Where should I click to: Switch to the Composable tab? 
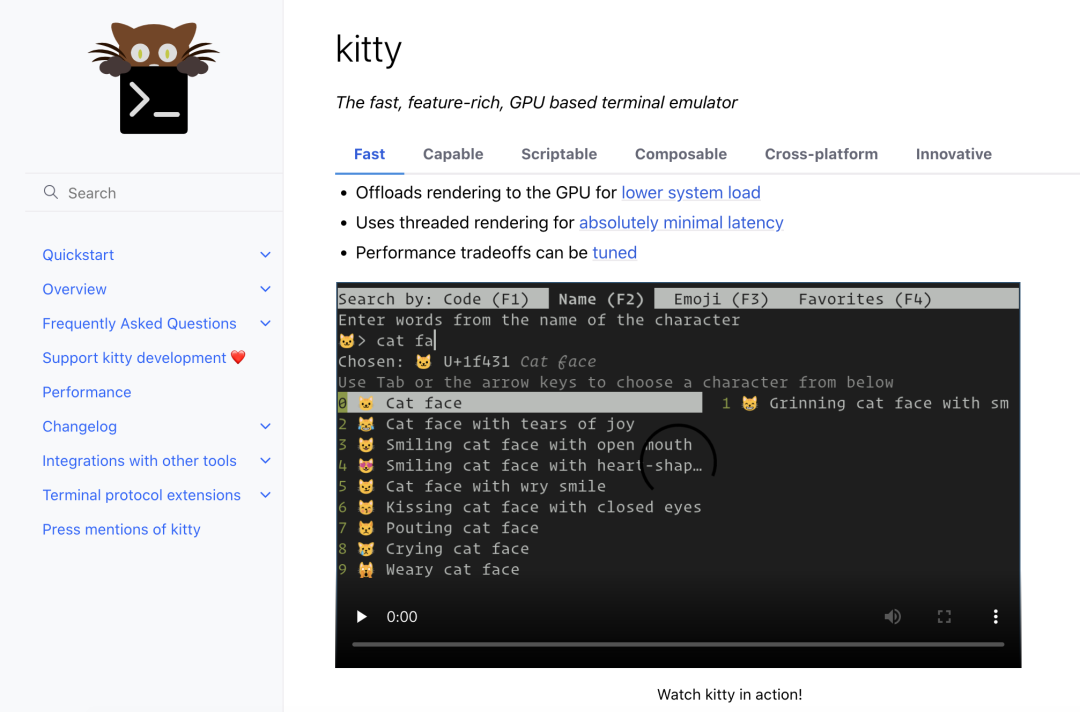coord(681,154)
